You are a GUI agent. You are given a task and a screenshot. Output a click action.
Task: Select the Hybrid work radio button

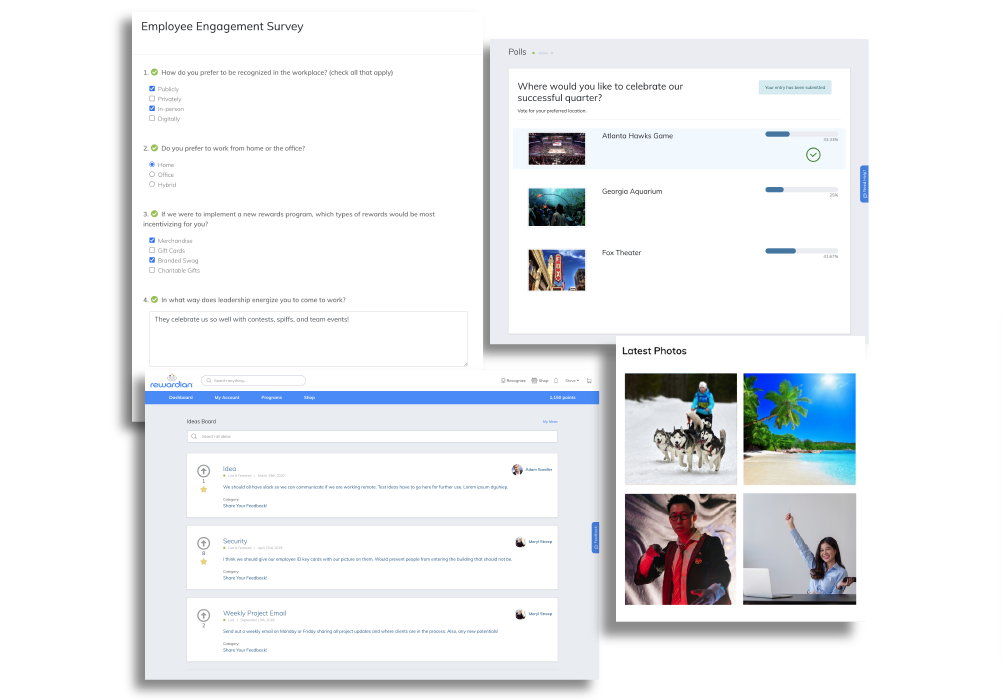coord(152,185)
